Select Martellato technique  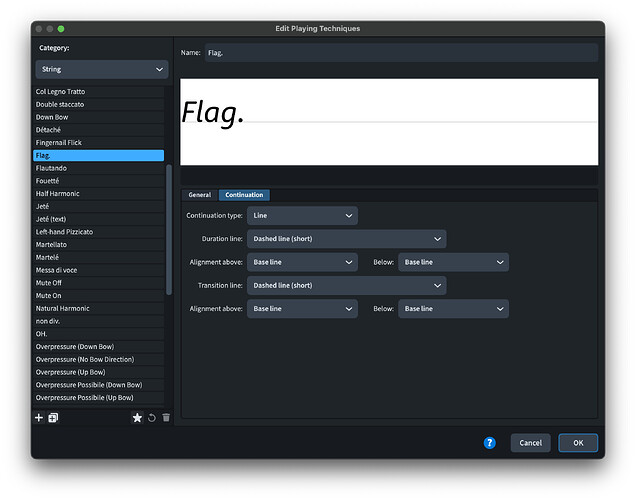(x=99, y=245)
